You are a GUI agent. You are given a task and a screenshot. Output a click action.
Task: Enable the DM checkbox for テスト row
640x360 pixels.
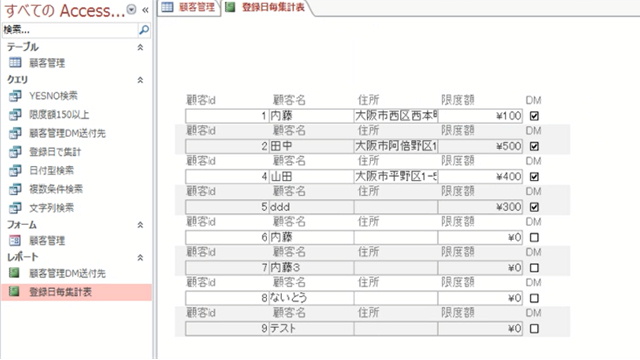(x=534, y=329)
